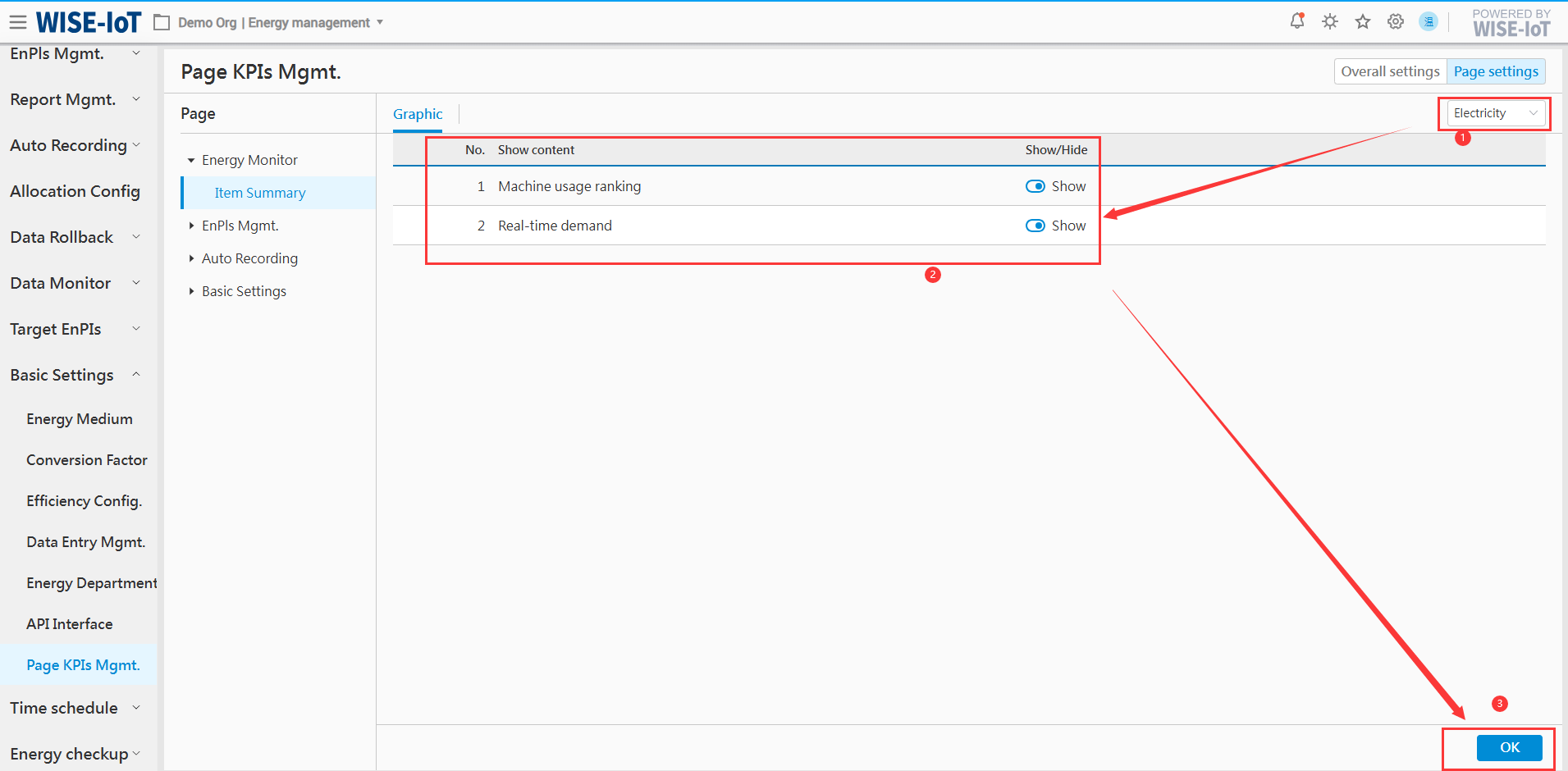Collapse the Energy Monitor tree node
The image size is (1568, 771).
click(191, 161)
